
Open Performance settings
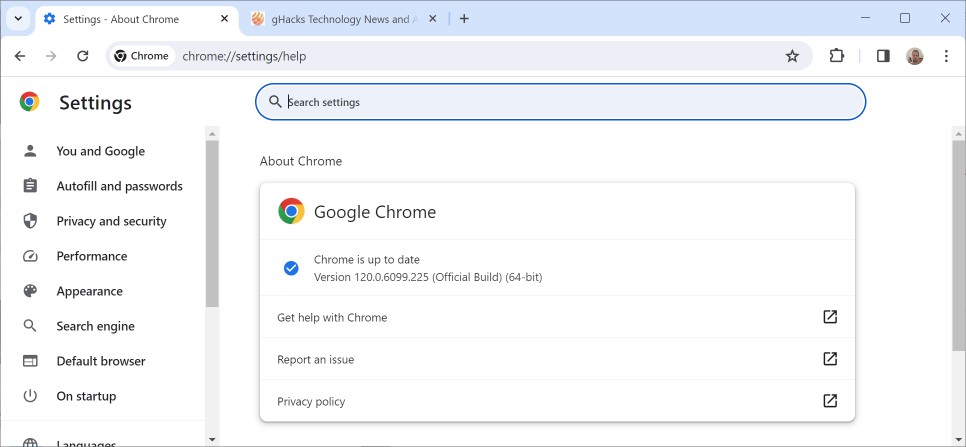(x=102, y=256)
